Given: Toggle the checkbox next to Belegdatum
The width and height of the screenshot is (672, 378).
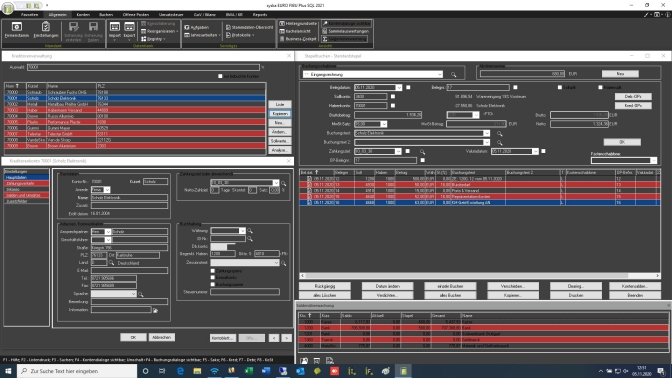Looking at the screenshot, I should tap(408, 87).
